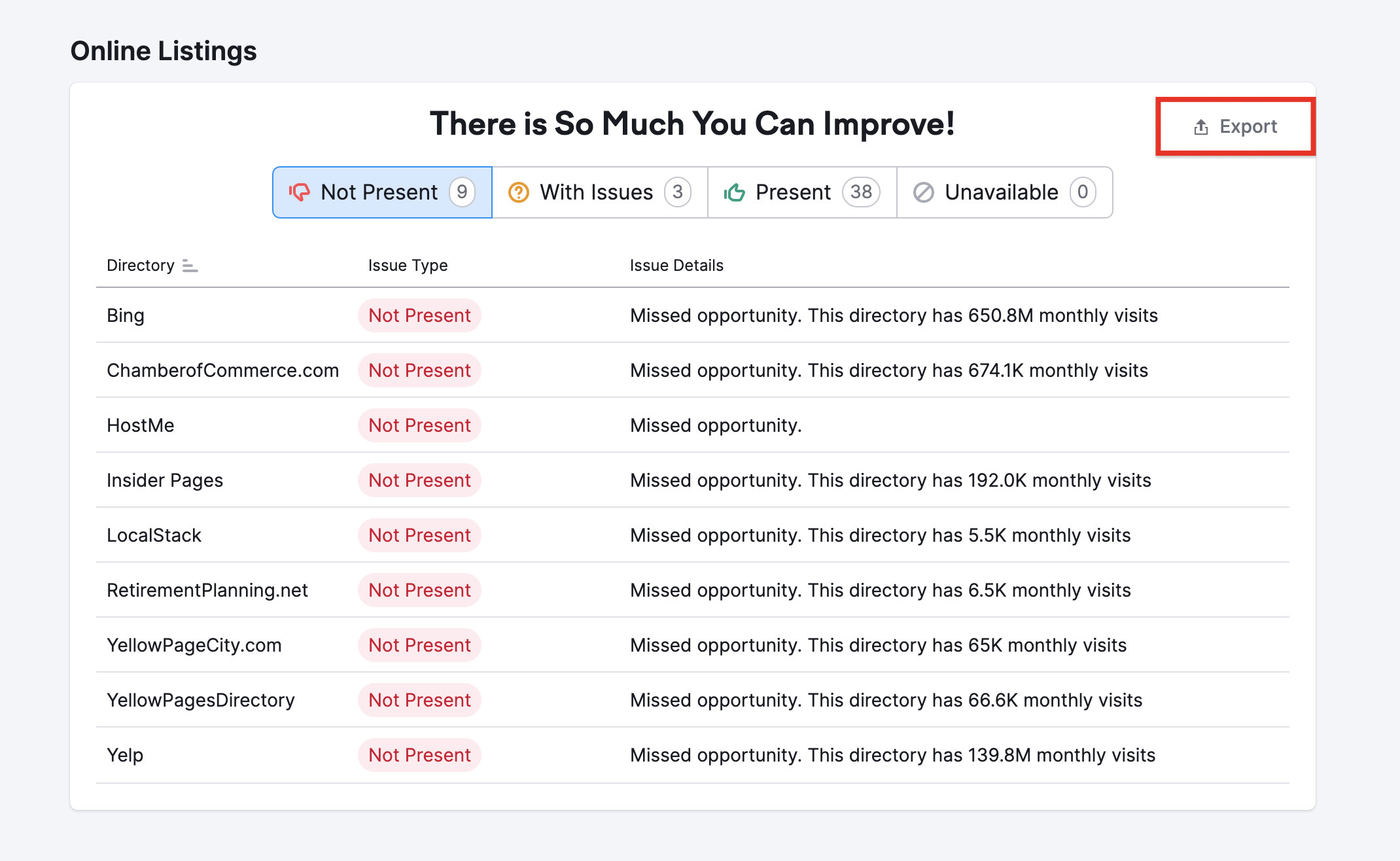Click the Online Listings page title
The height and width of the screenshot is (861, 1400).
[x=164, y=51]
